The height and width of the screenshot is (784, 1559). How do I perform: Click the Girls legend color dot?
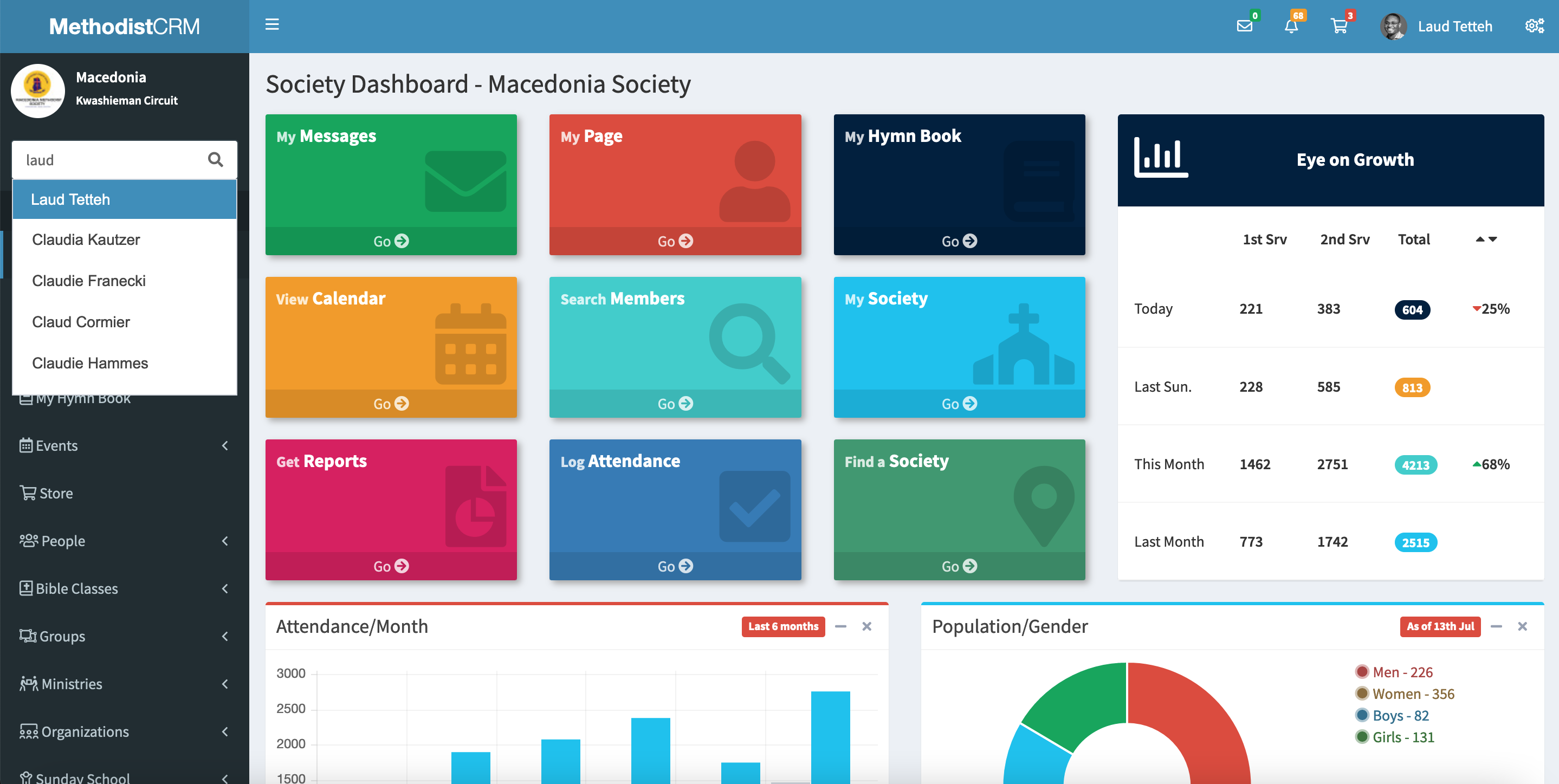tap(1362, 737)
